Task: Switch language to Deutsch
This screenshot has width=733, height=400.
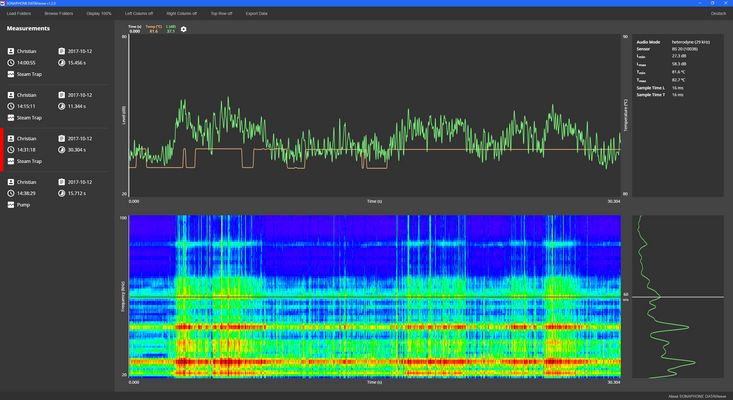Action: point(718,14)
